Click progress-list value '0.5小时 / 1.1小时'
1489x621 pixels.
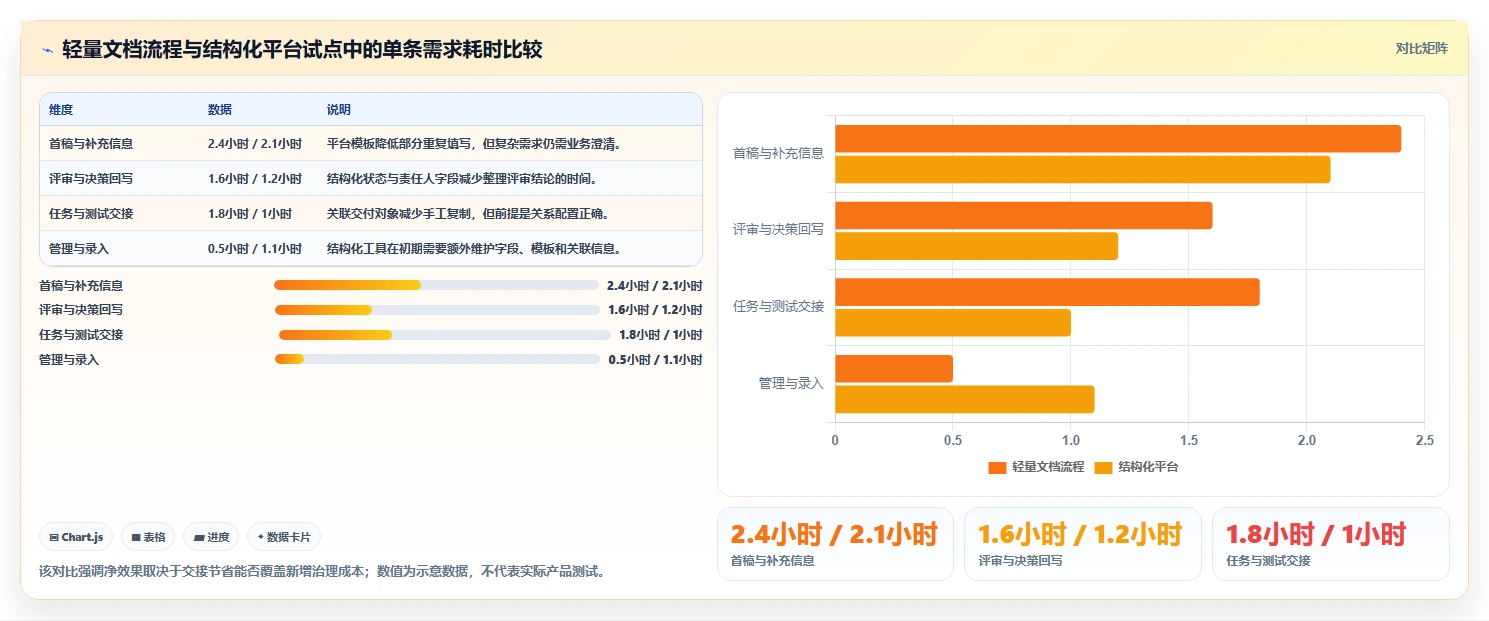tap(655, 360)
